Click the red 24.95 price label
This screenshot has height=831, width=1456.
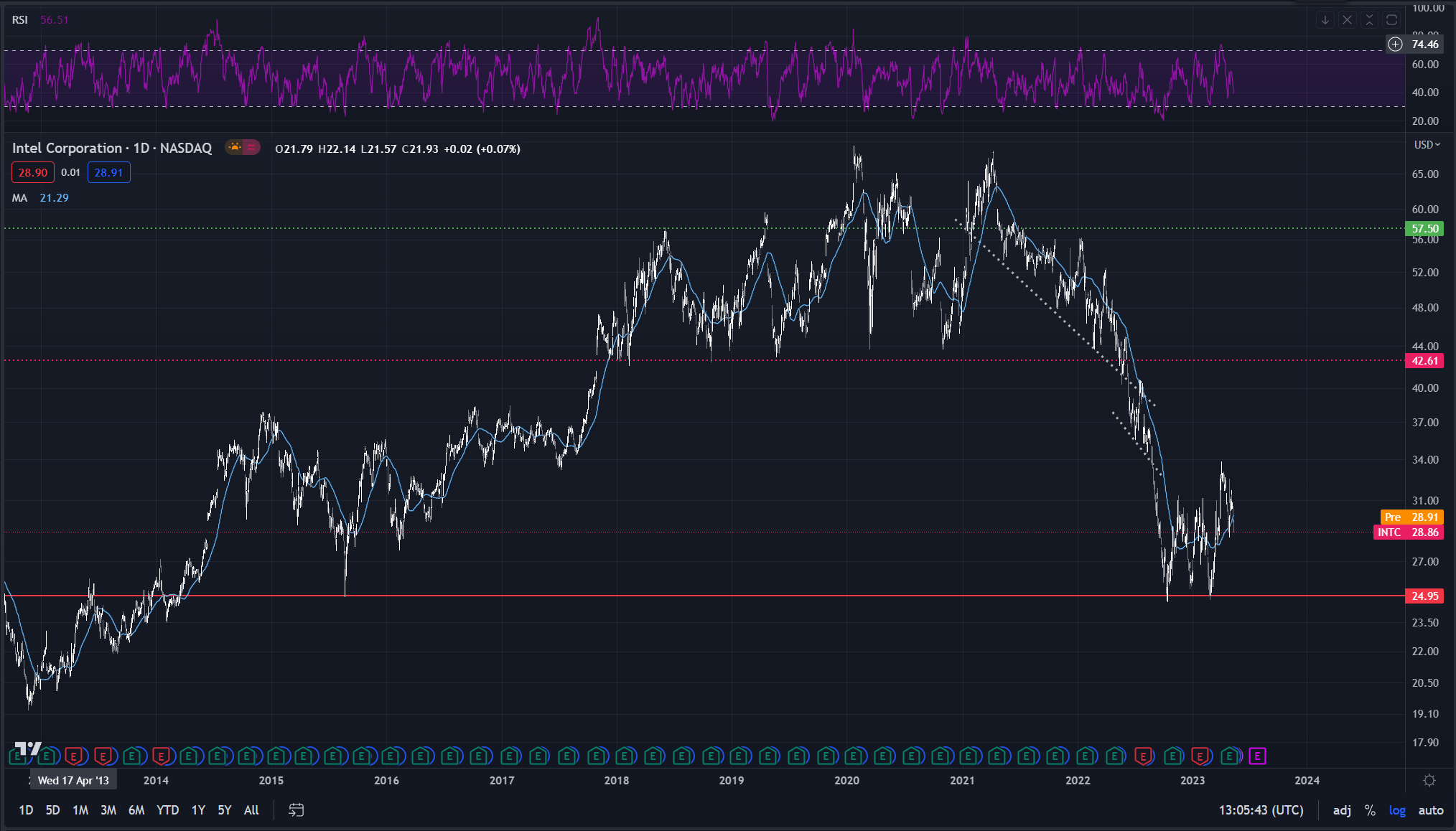click(x=1424, y=596)
